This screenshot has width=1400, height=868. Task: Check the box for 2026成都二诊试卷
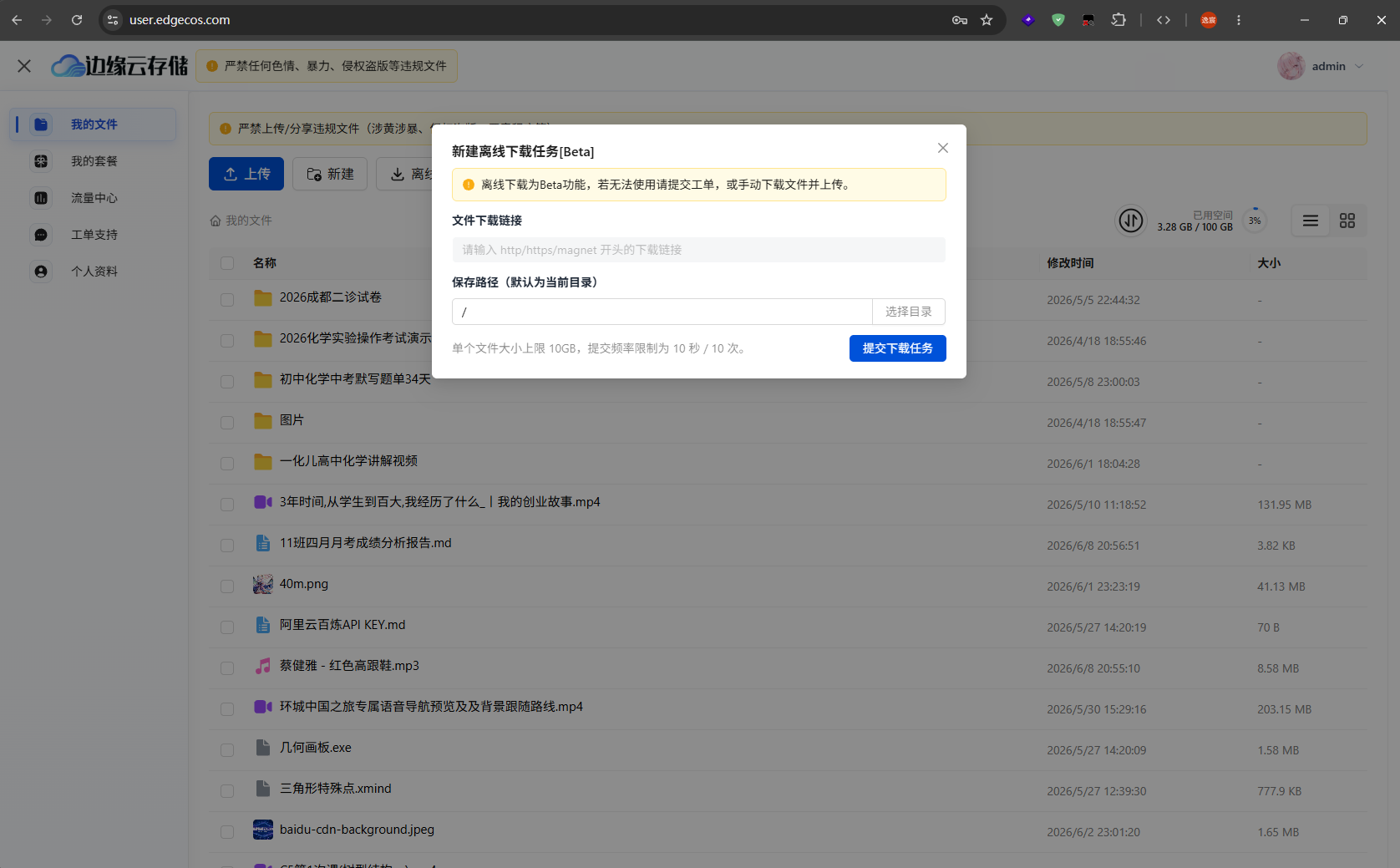pos(227,300)
